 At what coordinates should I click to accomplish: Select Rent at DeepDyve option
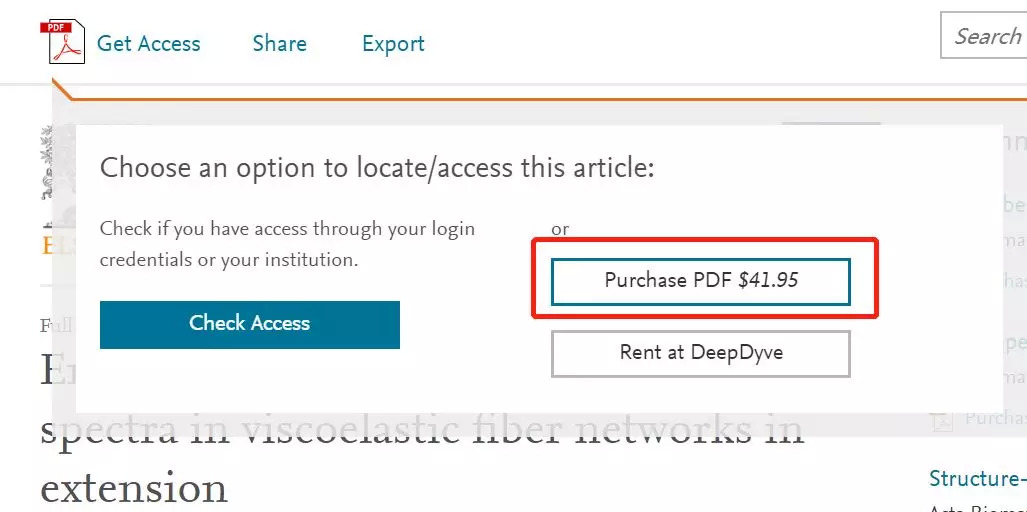[x=700, y=353]
